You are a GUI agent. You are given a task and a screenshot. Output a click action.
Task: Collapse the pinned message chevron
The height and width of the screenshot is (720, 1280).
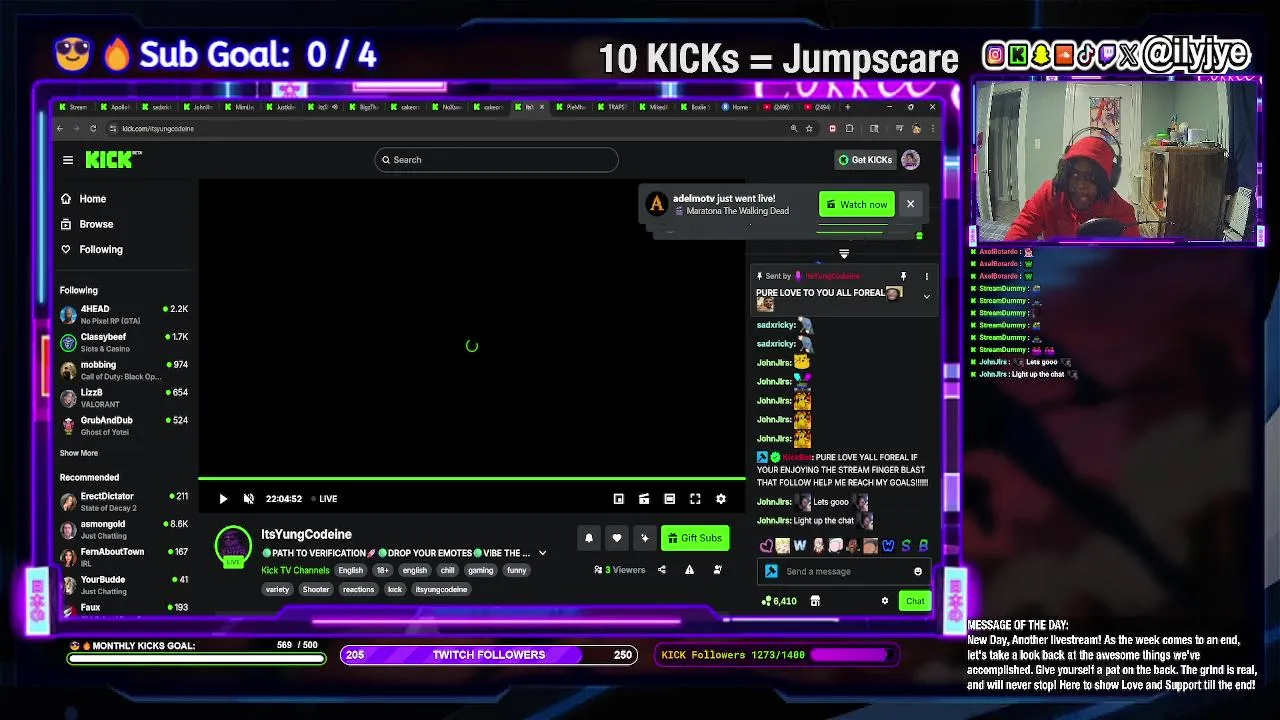pos(926,296)
